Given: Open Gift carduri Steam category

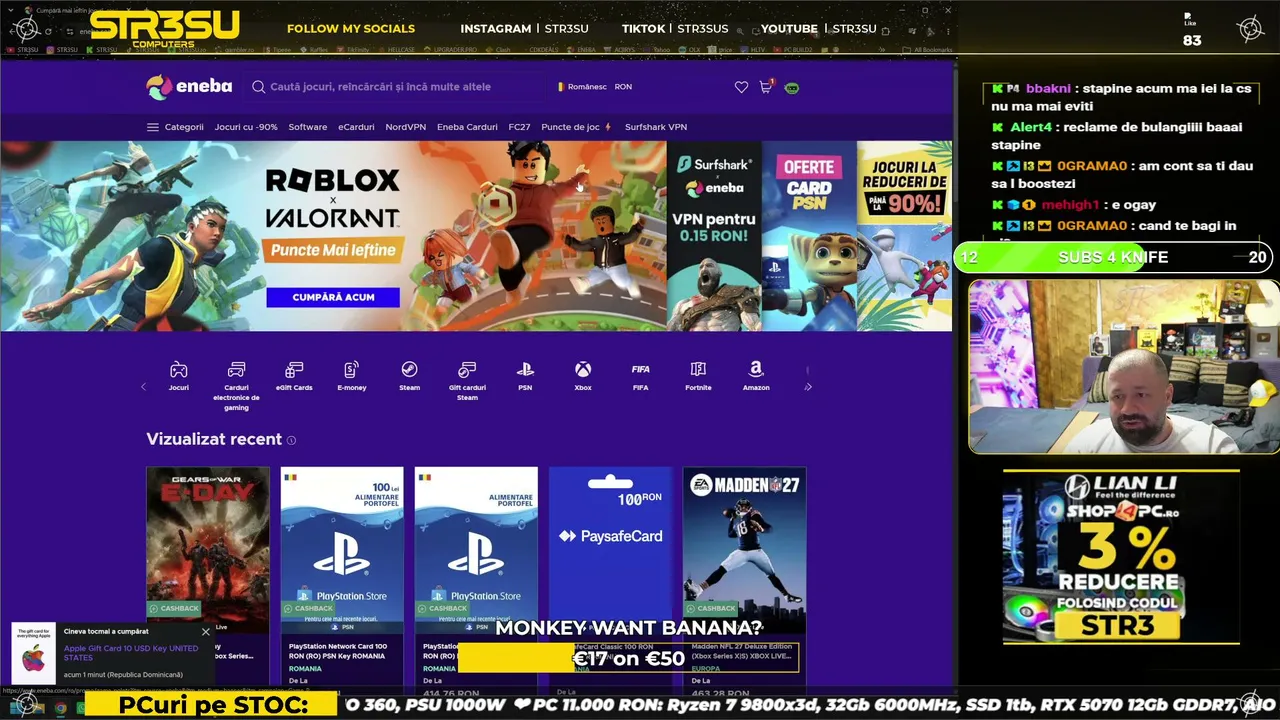Looking at the screenshot, I should [x=467, y=380].
